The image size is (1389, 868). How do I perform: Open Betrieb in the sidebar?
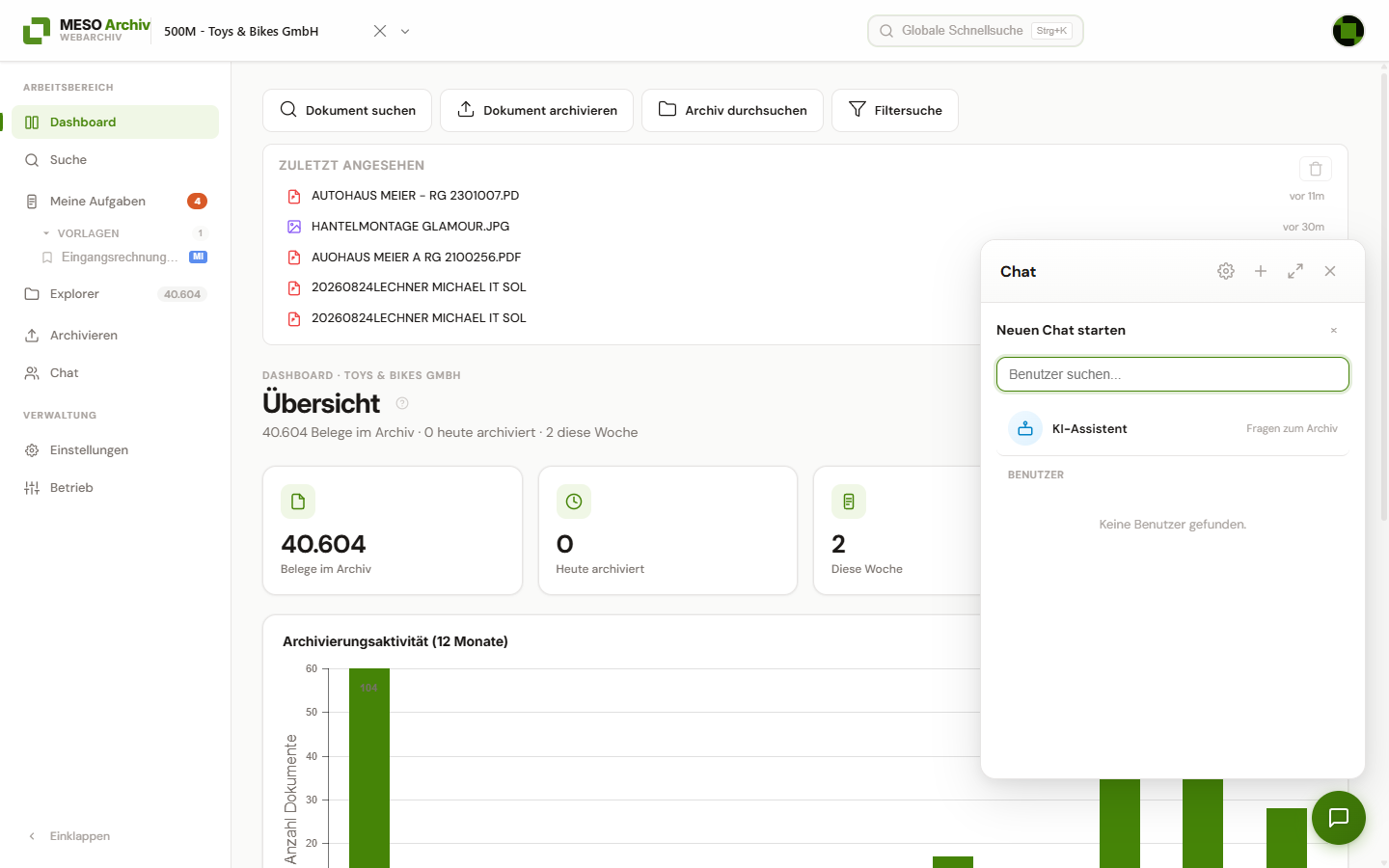coord(116,488)
